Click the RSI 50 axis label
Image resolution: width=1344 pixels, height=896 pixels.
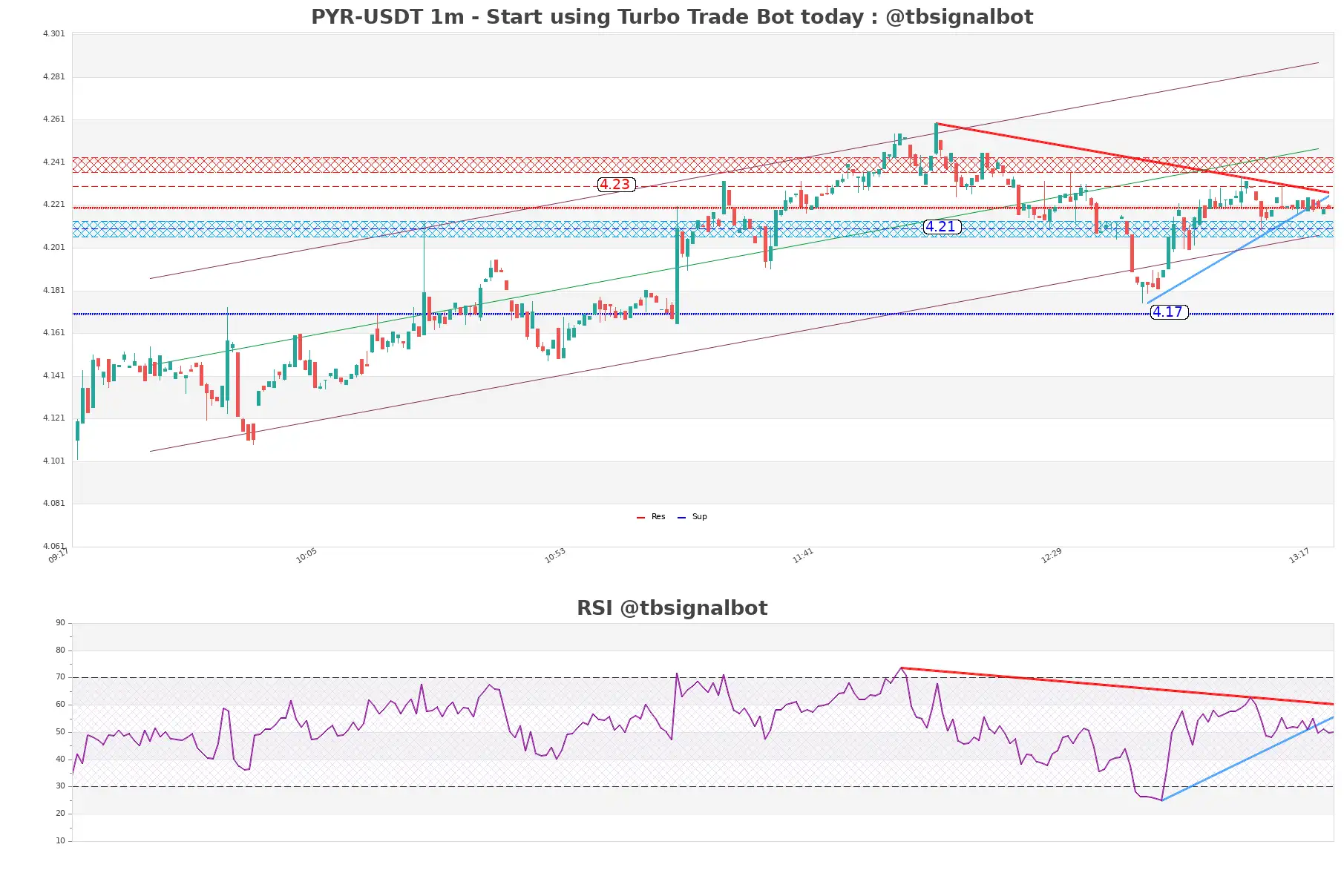(x=60, y=731)
